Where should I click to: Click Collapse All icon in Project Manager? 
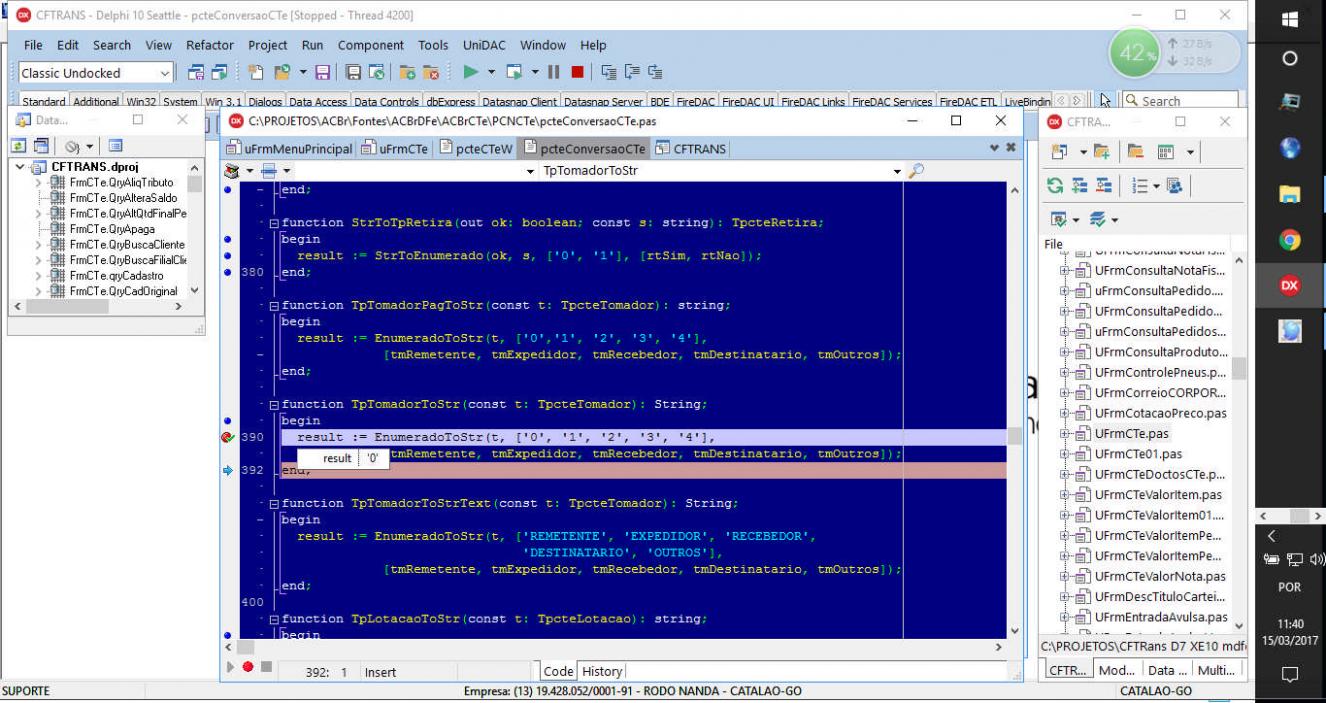point(1104,185)
